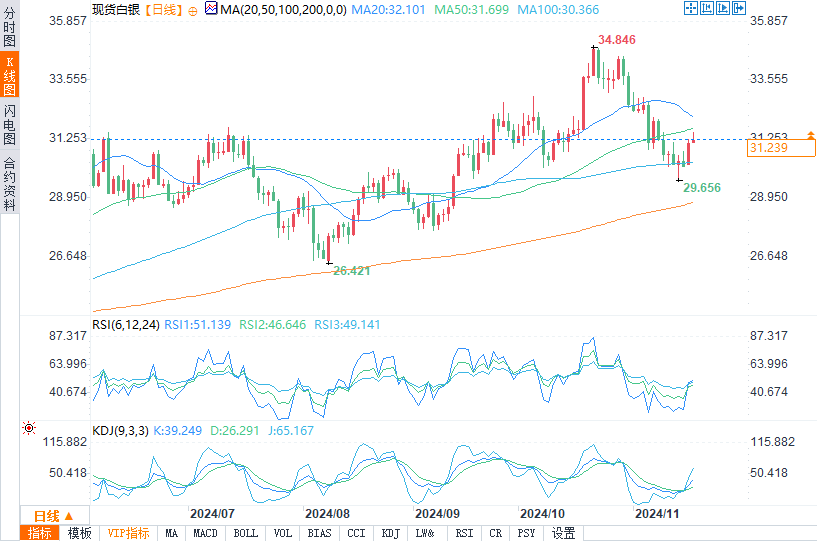Click the red sun icon beside KDJ
The width and height of the screenshot is (817, 541).
tap(29, 428)
